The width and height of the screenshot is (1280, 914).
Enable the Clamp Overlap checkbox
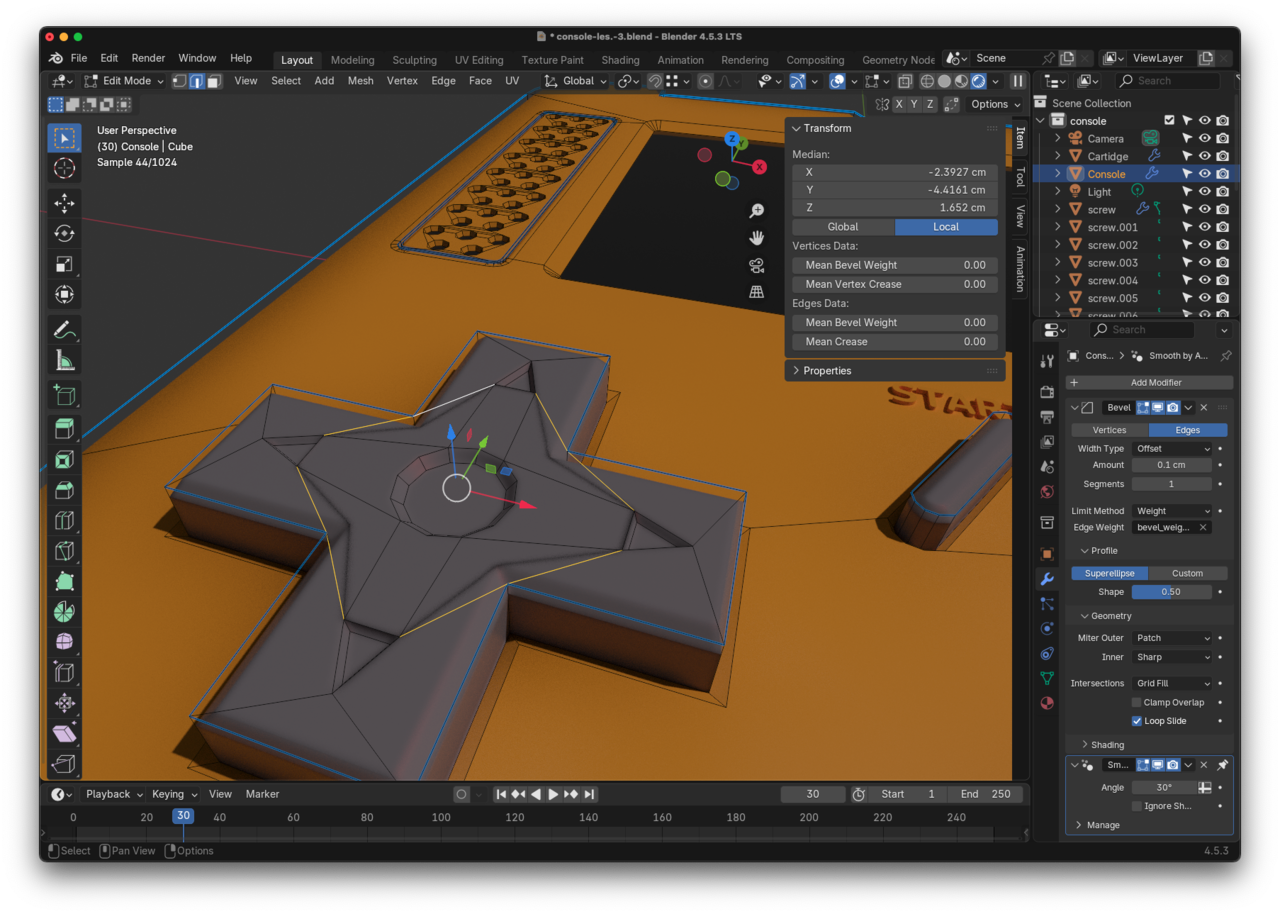[x=1137, y=702]
